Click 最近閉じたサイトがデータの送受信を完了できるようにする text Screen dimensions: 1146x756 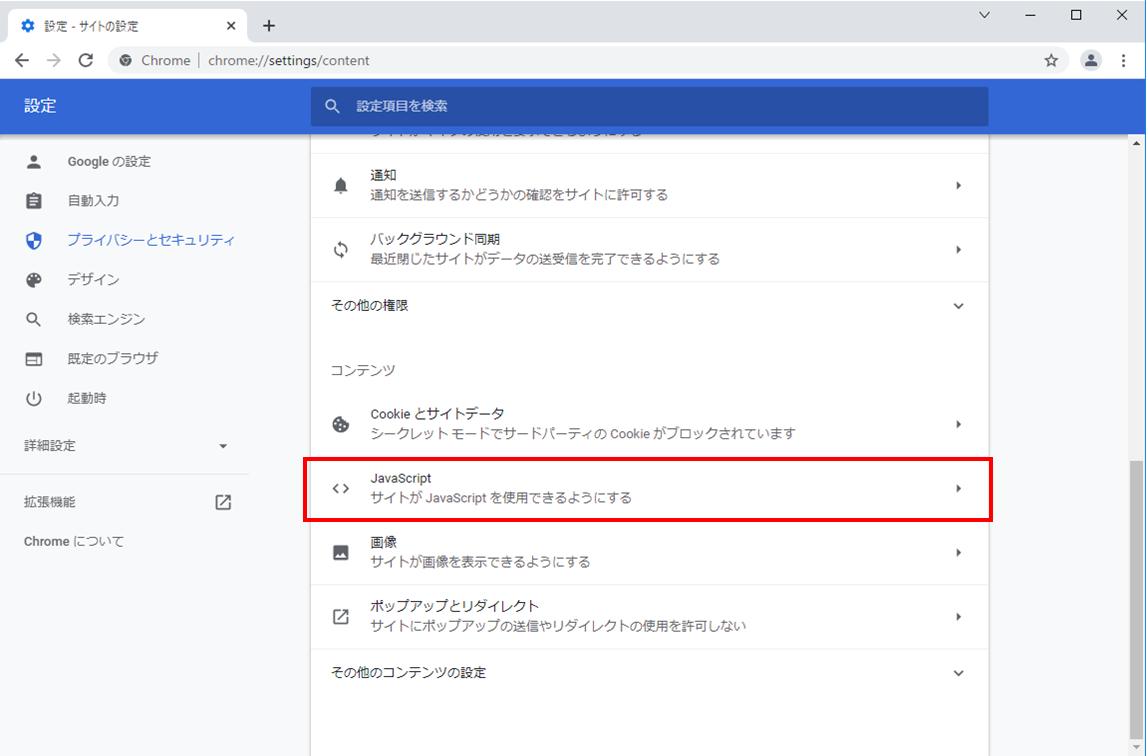(545, 260)
